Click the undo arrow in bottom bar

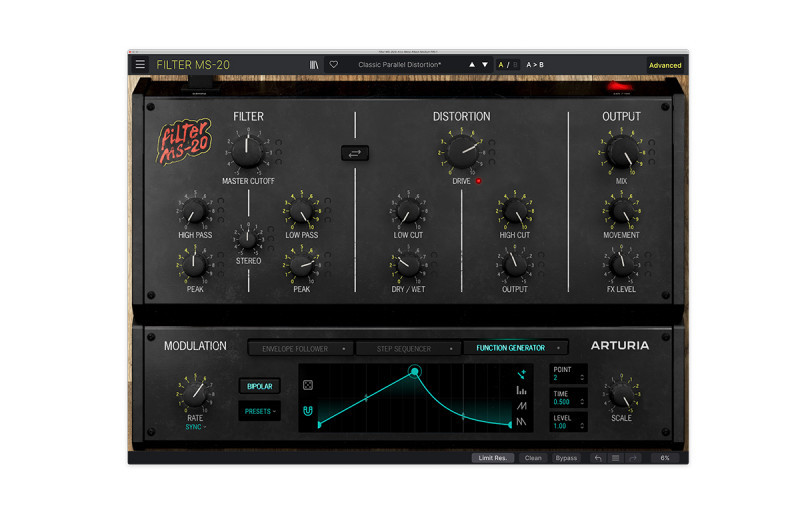598,458
